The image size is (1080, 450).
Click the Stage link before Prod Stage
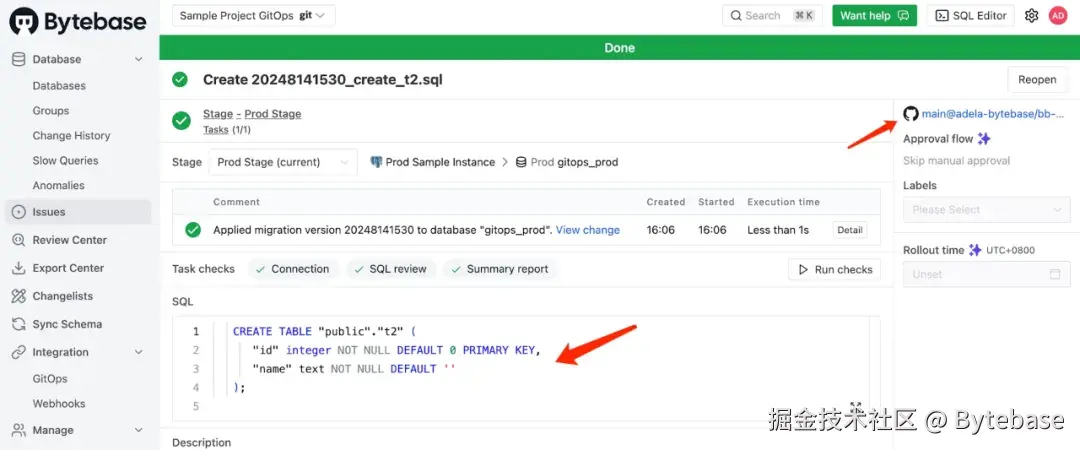218,114
